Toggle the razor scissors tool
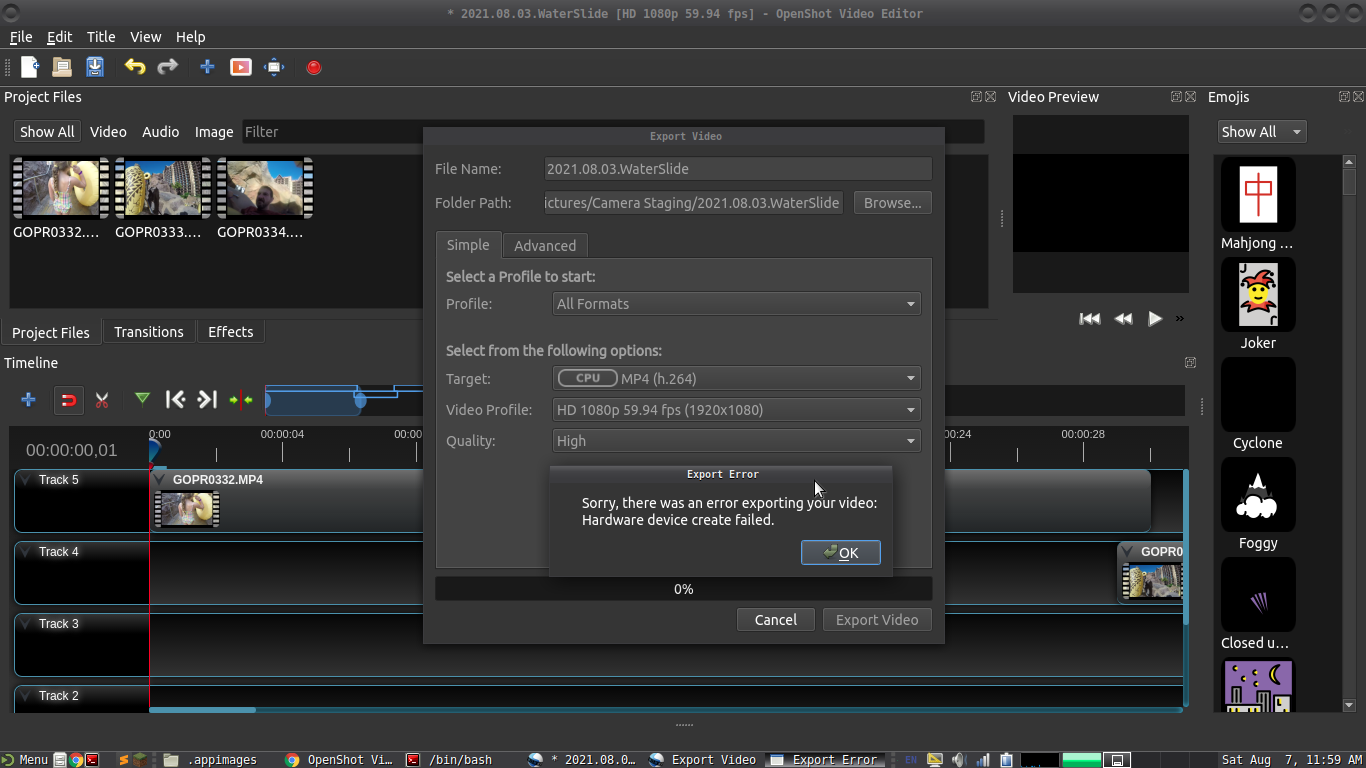Viewport: 1366px width, 768px height. pos(102,400)
